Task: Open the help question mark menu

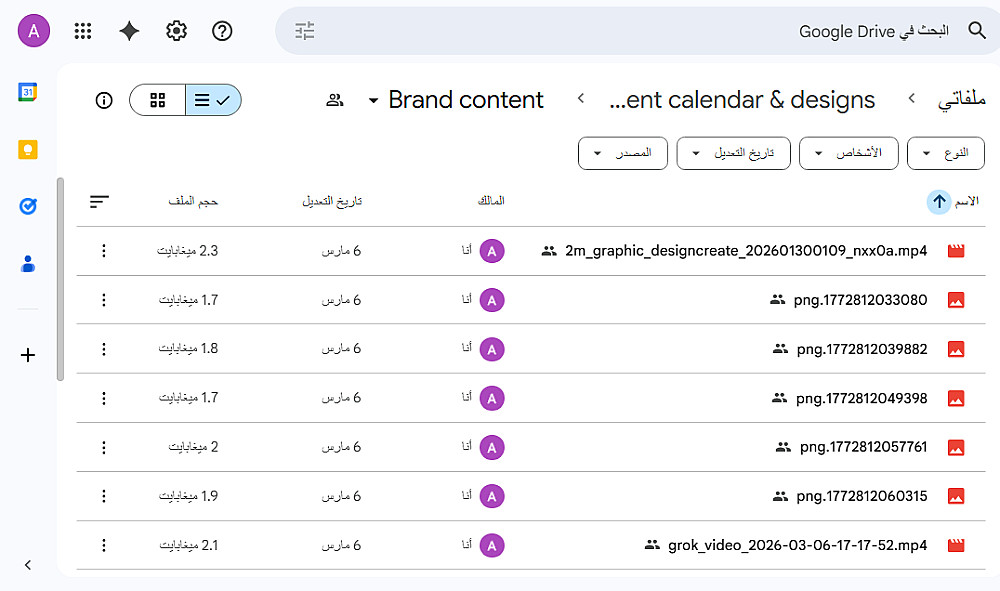Action: coord(222,31)
